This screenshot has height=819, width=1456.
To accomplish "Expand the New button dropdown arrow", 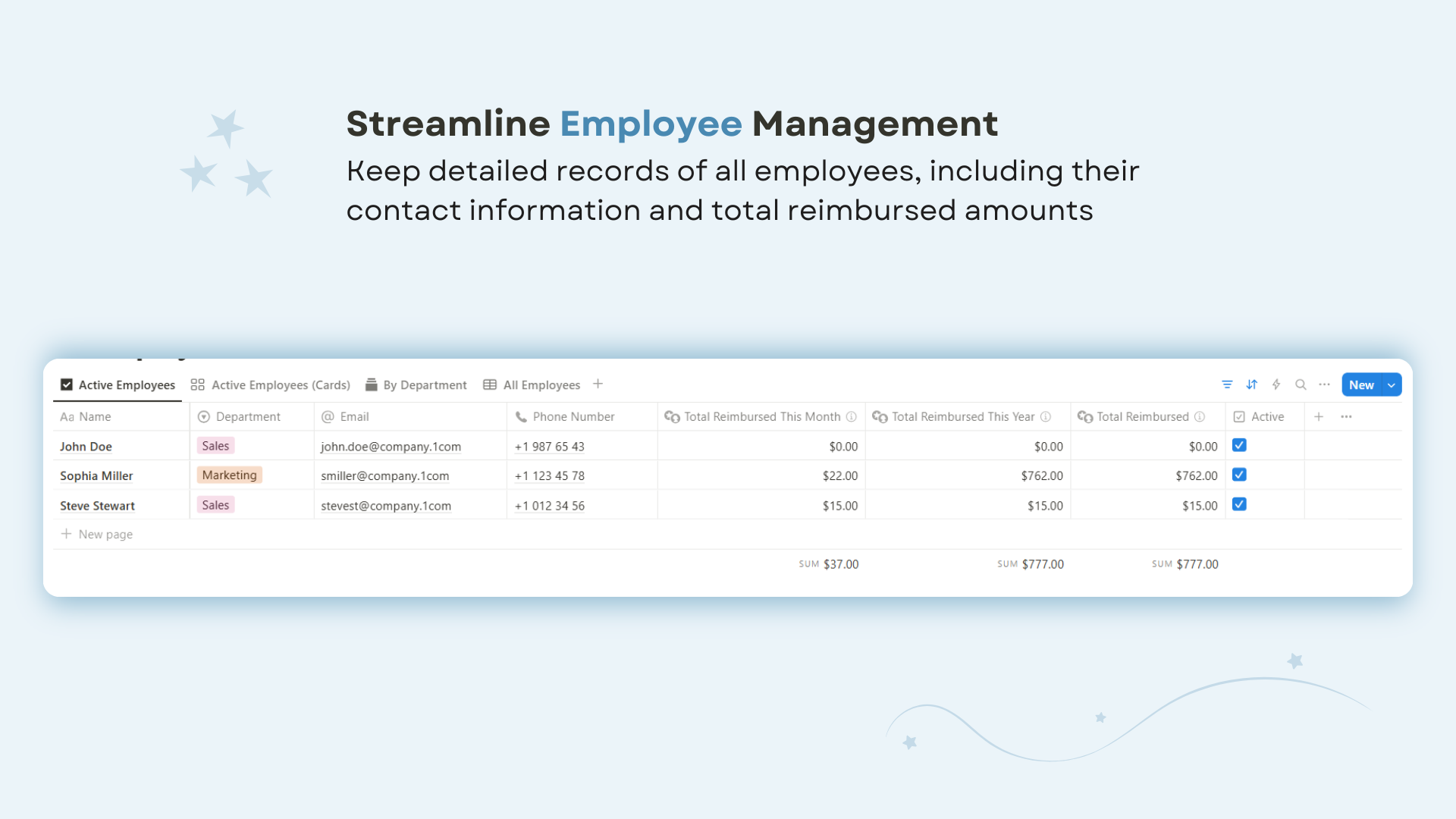I will (1392, 384).
